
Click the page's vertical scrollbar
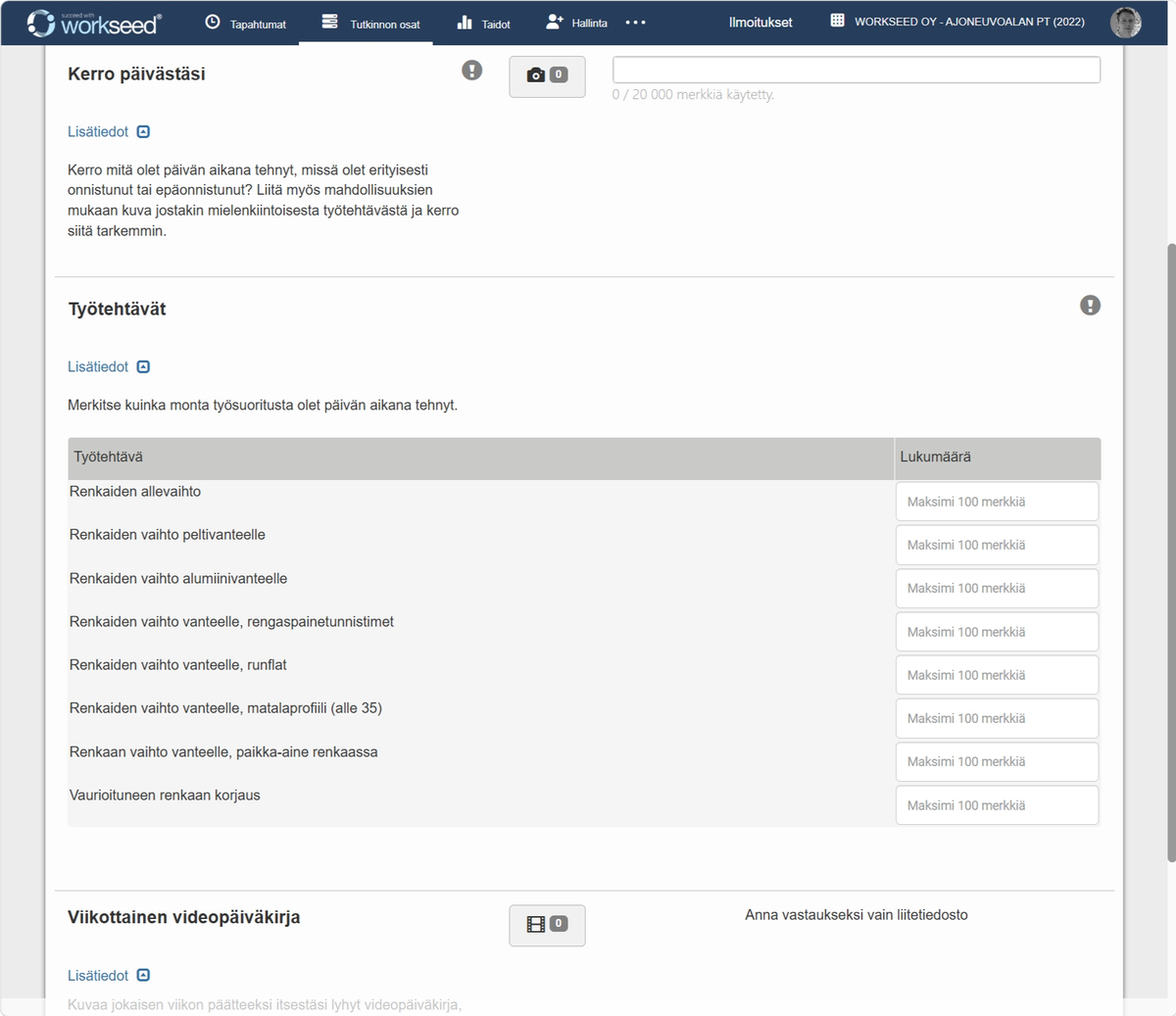[x=1170, y=553]
